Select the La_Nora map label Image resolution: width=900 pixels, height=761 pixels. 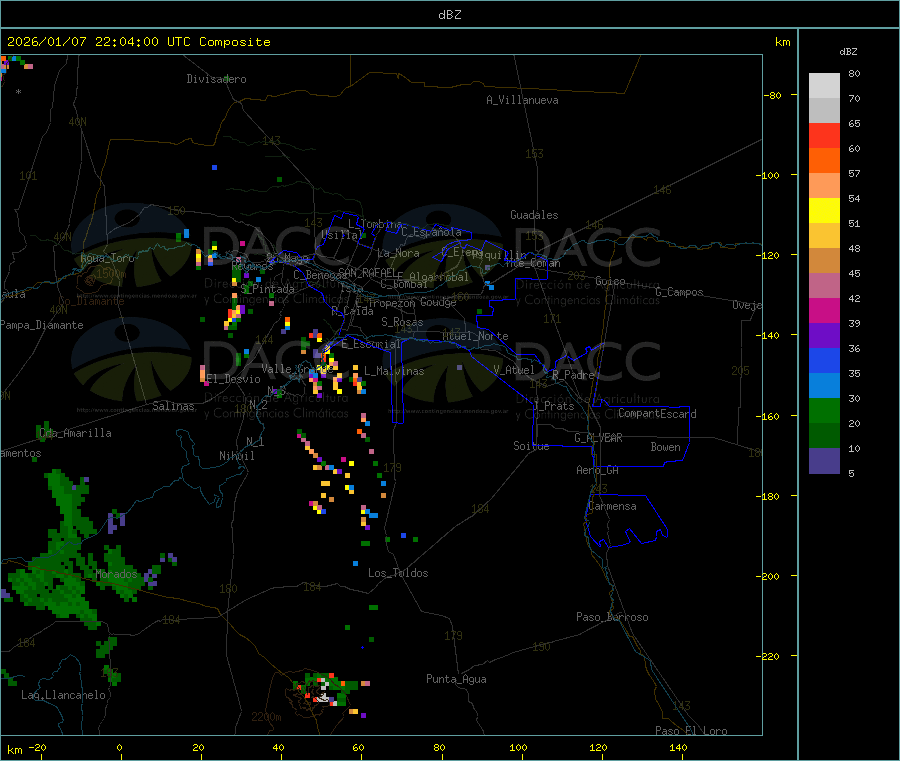coord(398,253)
